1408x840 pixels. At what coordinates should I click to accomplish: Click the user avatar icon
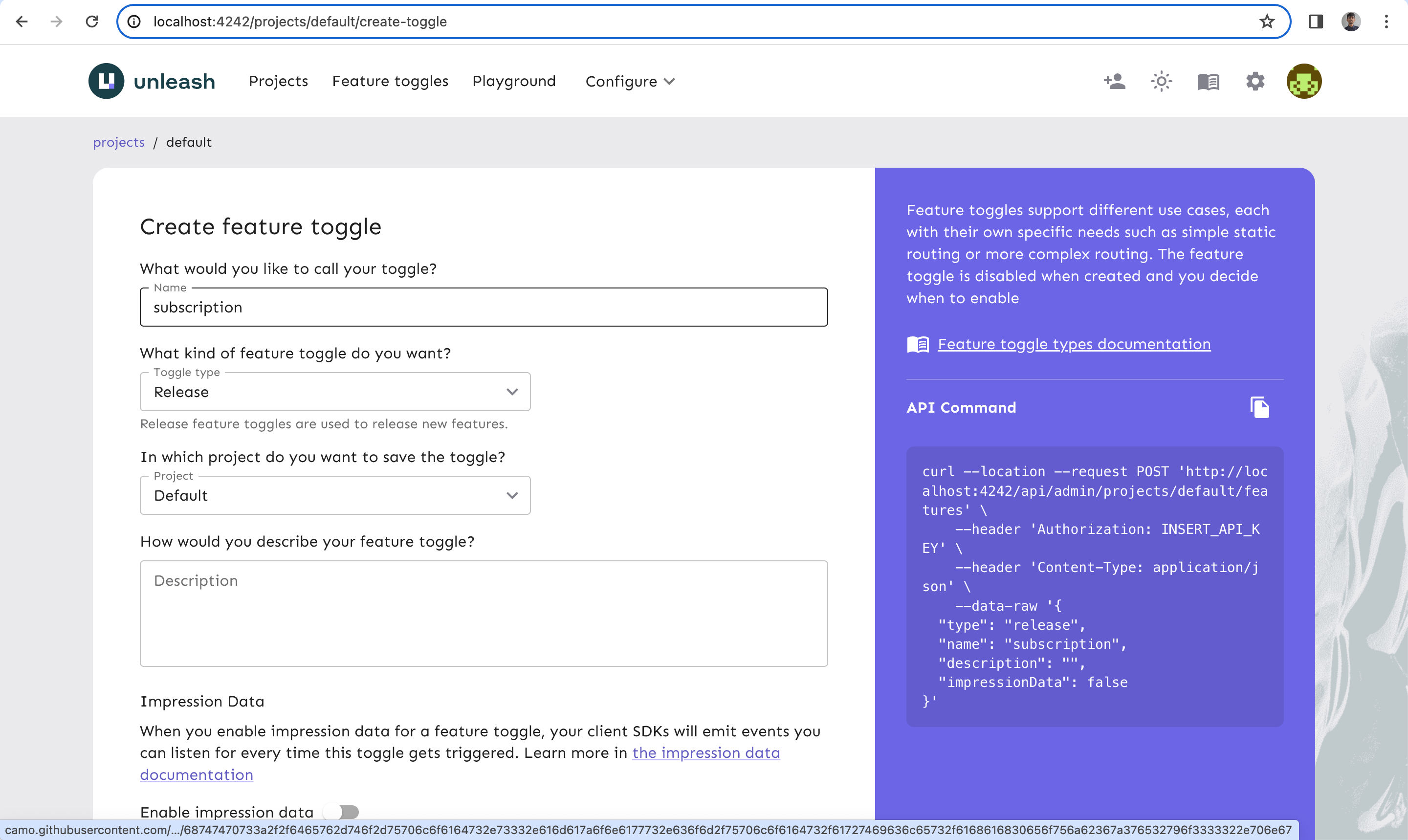(1303, 81)
